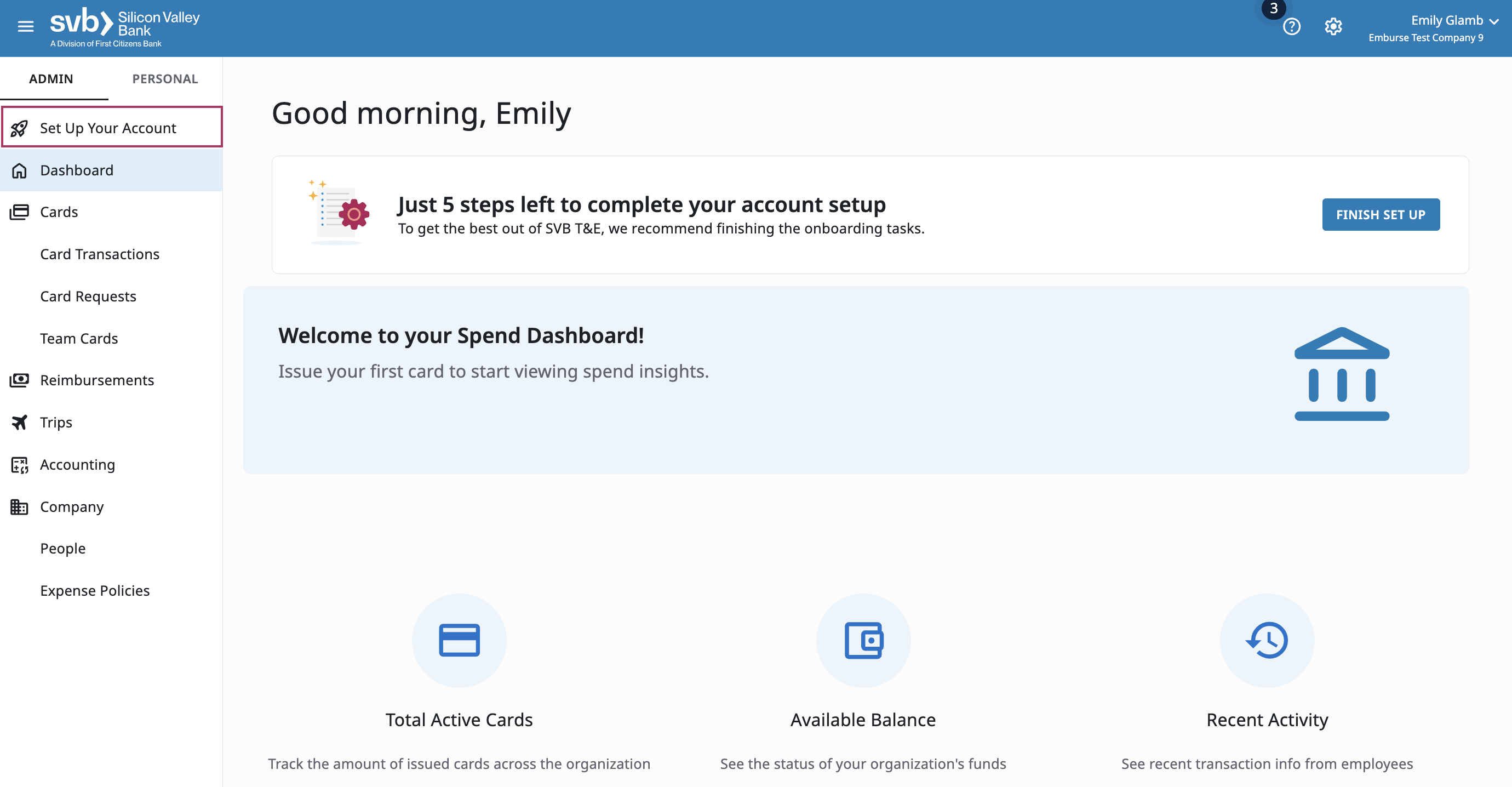This screenshot has width=1512, height=787.
Task: Click the Company building icon
Action: pyautogui.click(x=20, y=506)
